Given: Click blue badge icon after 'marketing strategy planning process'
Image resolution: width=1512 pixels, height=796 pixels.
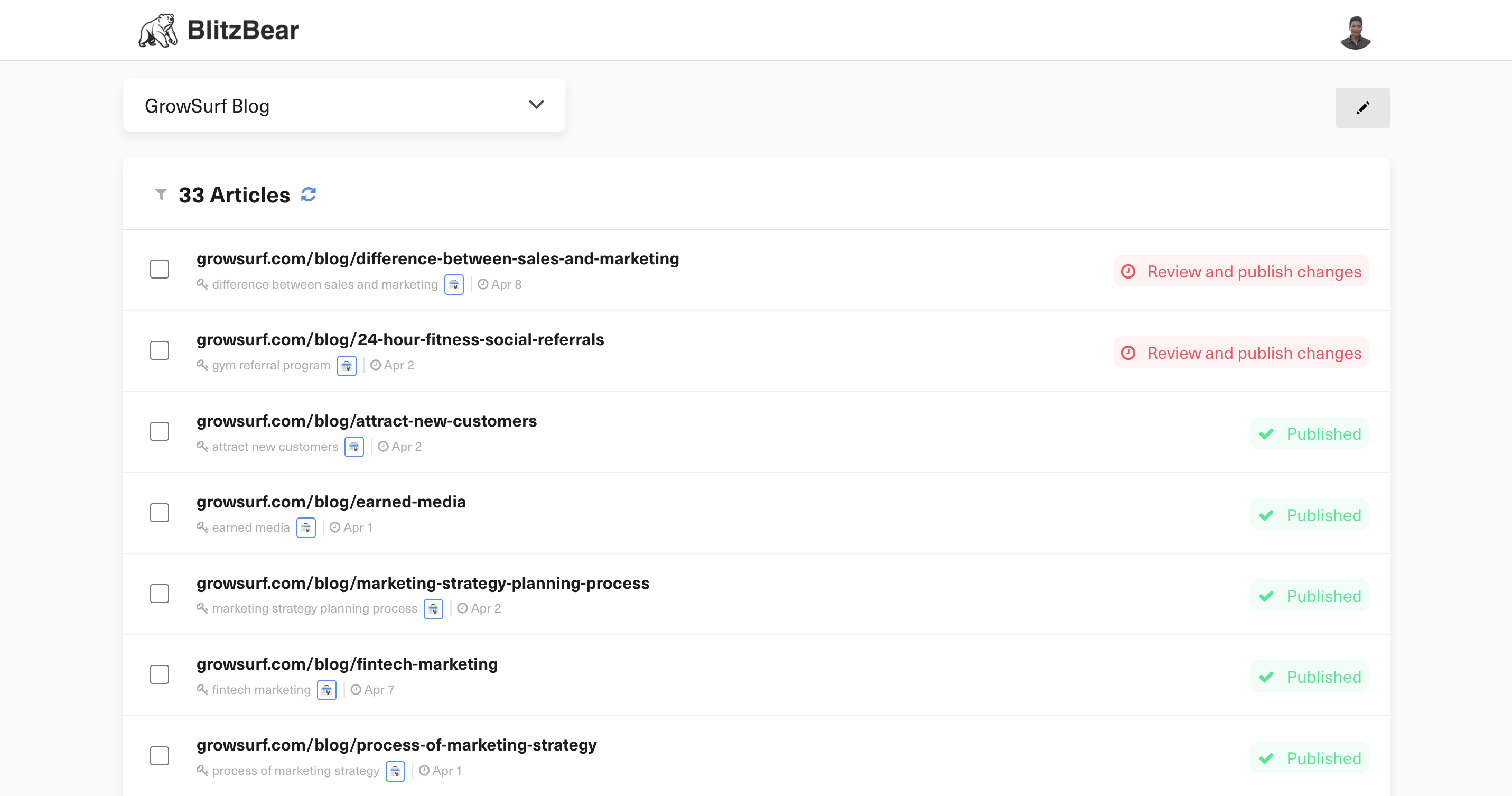Looking at the screenshot, I should [x=433, y=609].
